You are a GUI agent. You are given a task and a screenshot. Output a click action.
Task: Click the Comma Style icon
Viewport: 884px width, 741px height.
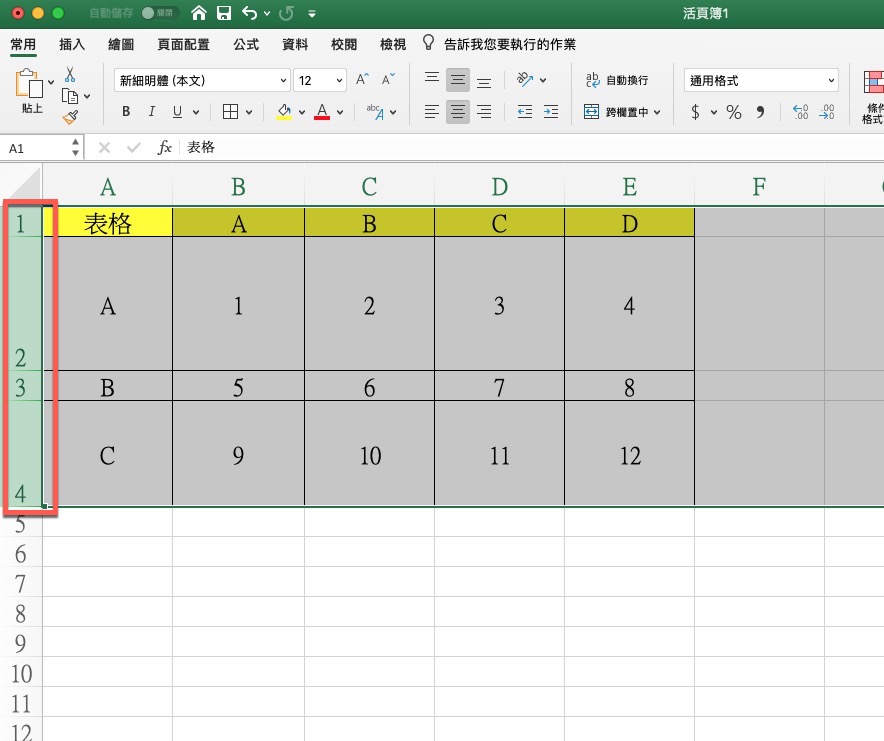761,112
